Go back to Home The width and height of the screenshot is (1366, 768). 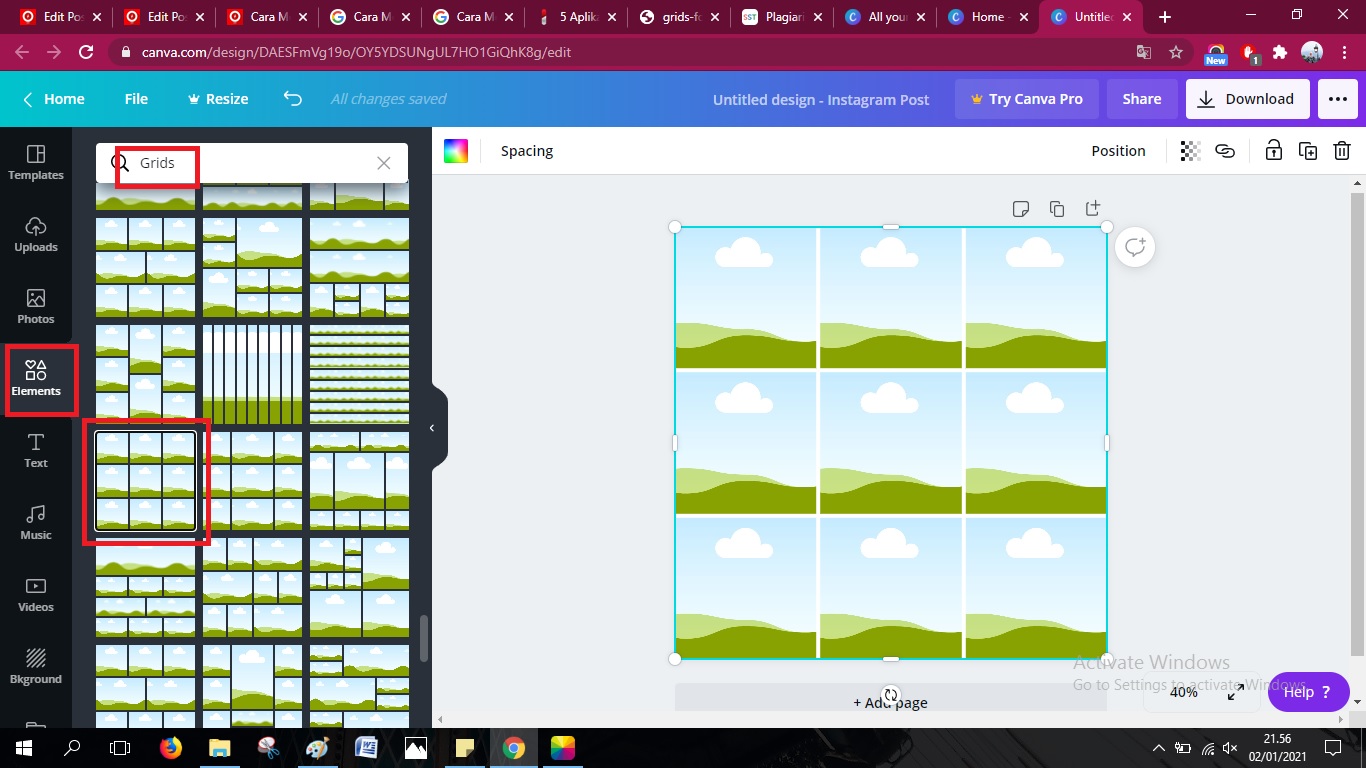click(54, 99)
